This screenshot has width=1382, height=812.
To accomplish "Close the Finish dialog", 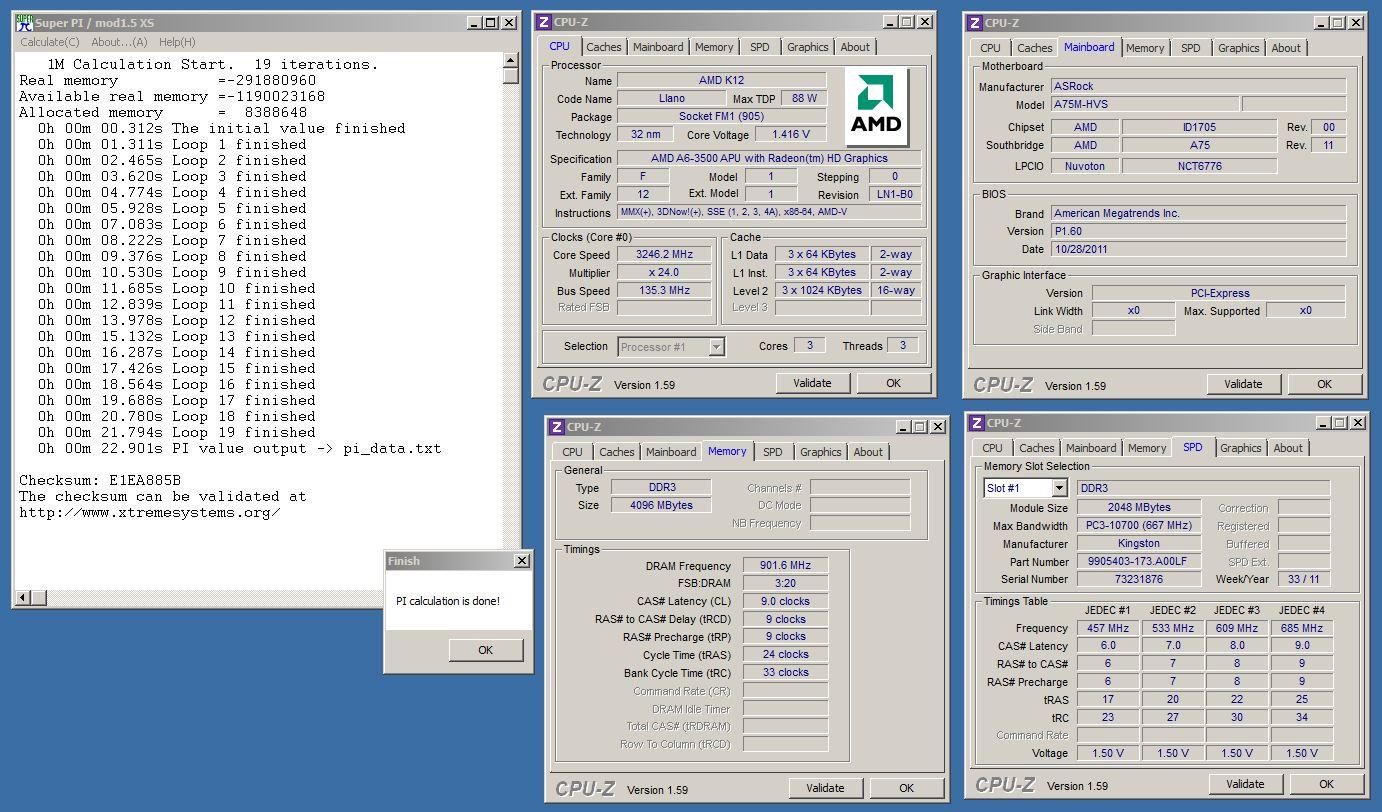I will (521, 561).
